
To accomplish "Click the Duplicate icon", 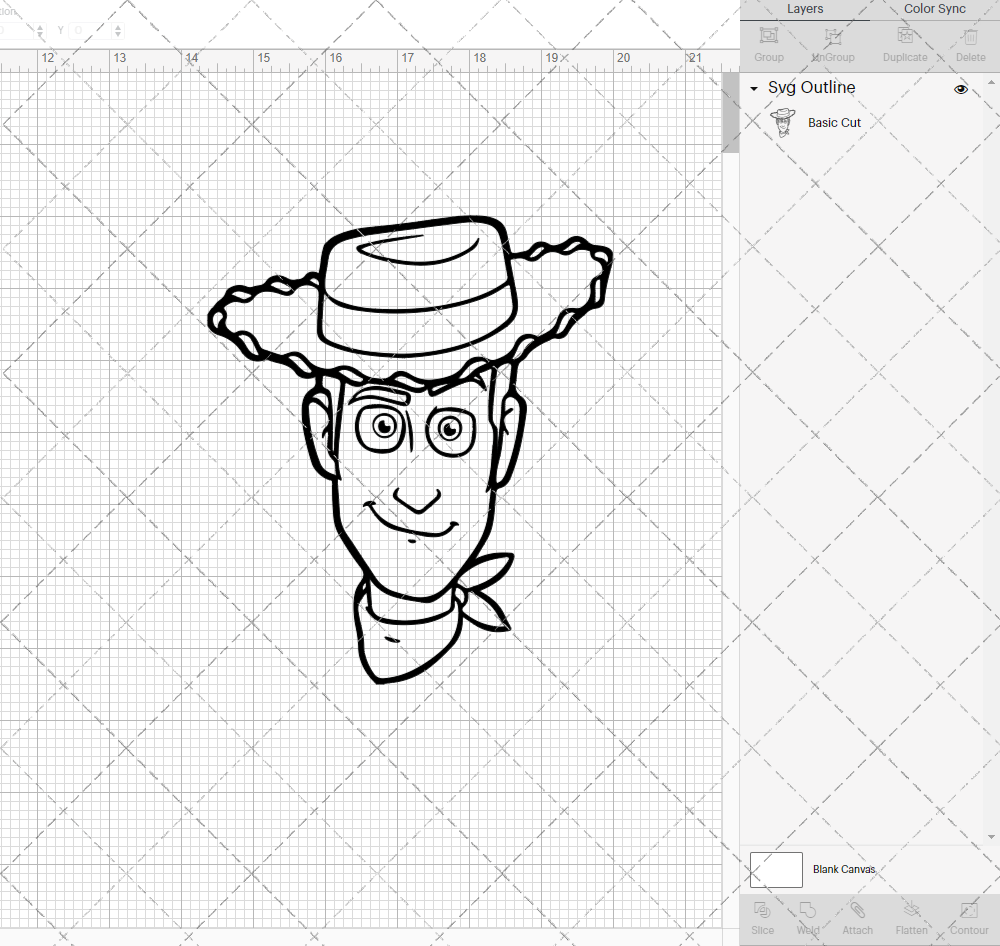I will (905, 36).
